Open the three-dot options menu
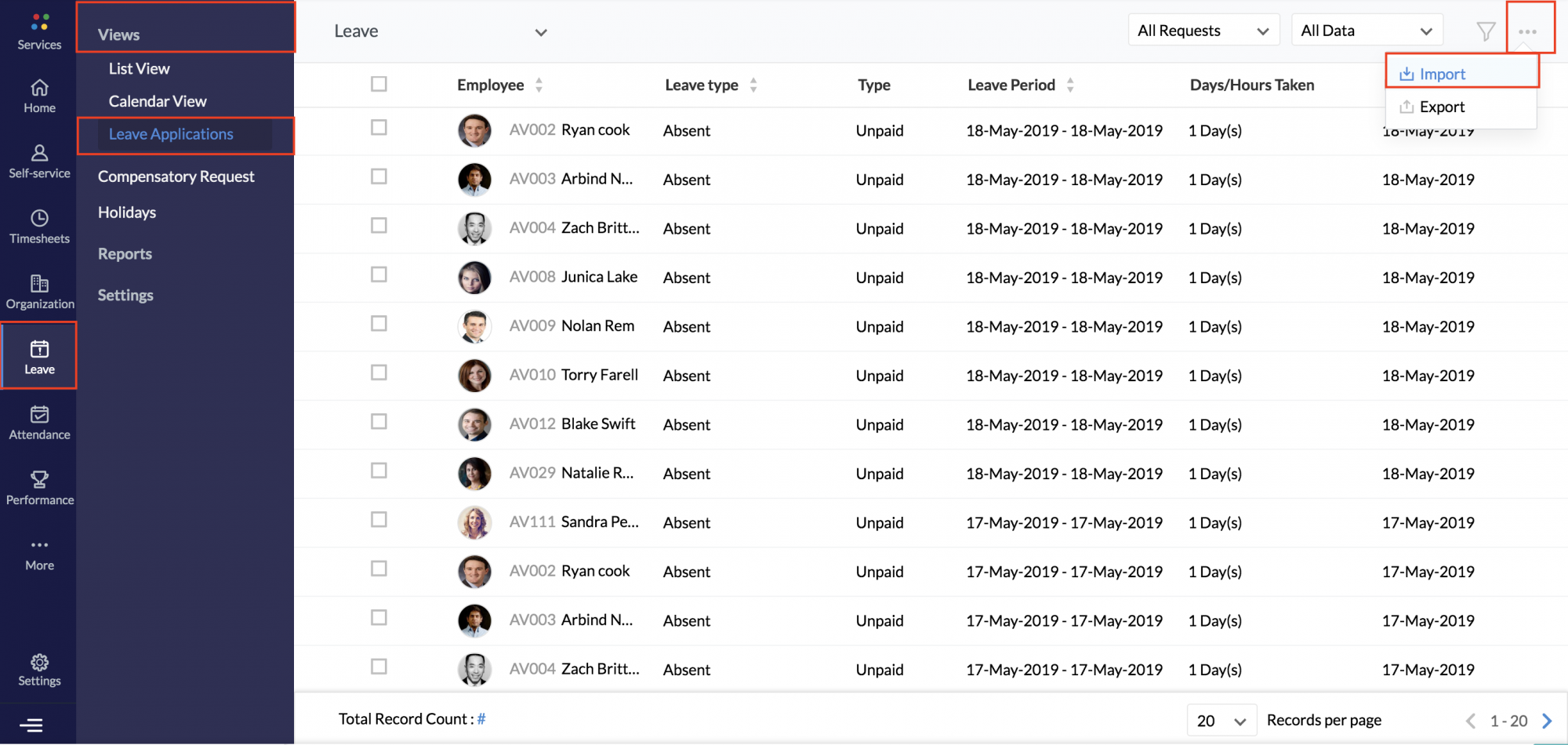The width and height of the screenshot is (1568, 745). tap(1527, 31)
